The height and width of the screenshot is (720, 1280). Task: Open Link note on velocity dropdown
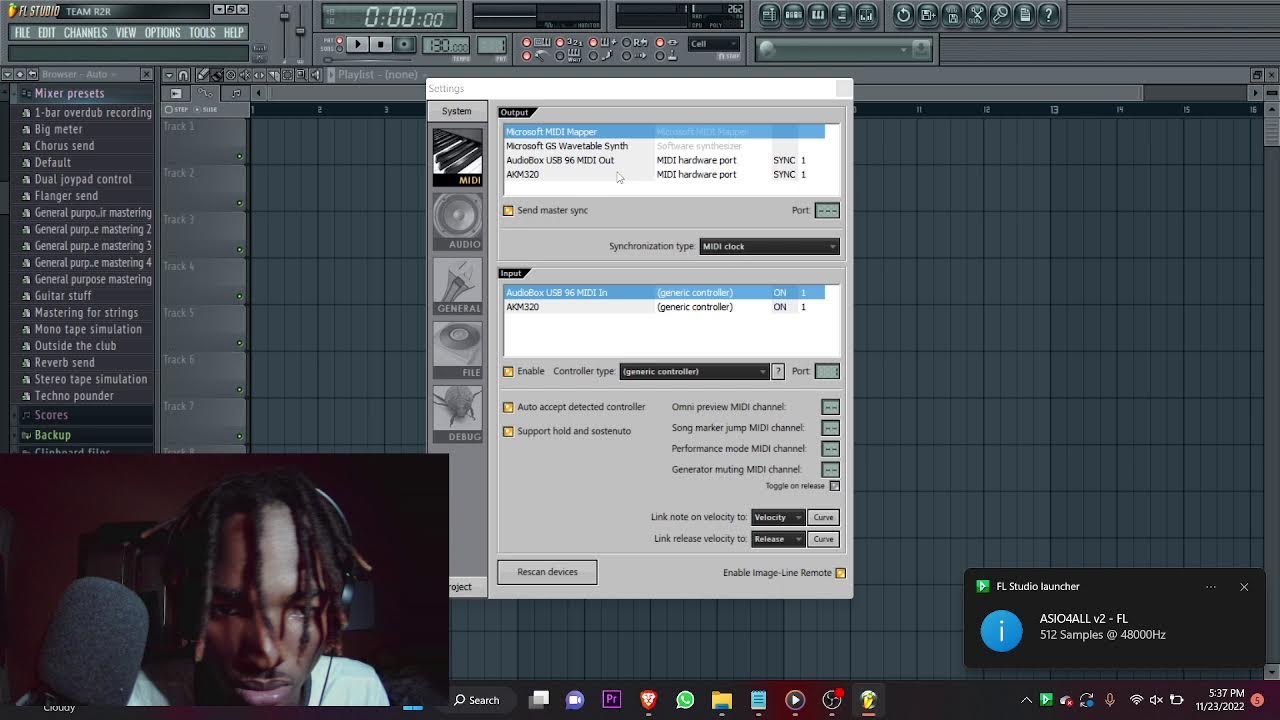click(778, 517)
